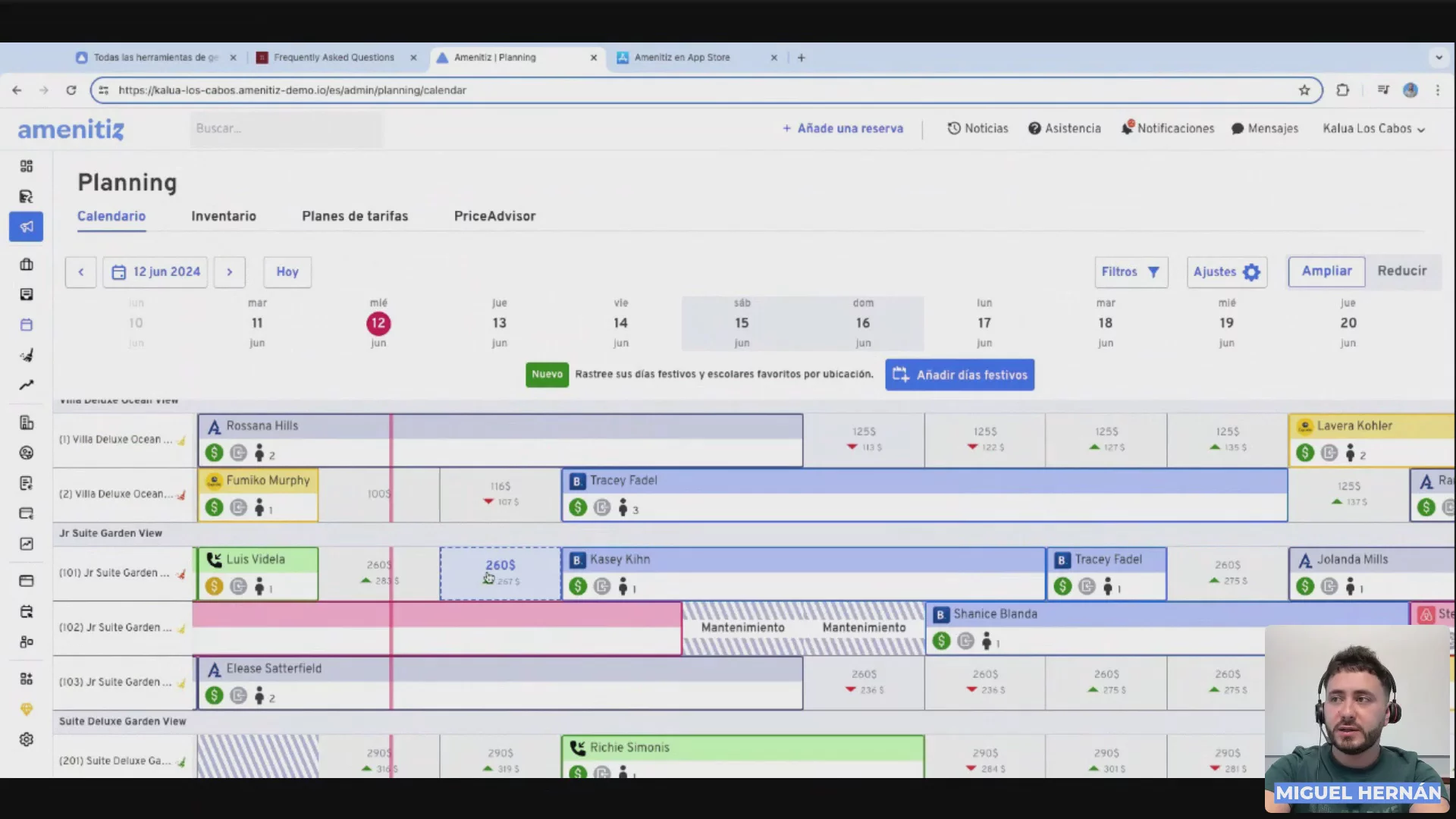The height and width of the screenshot is (819, 1456).
Task: Switch to Amenitiz en App Store browser tab
Action: coord(682,58)
